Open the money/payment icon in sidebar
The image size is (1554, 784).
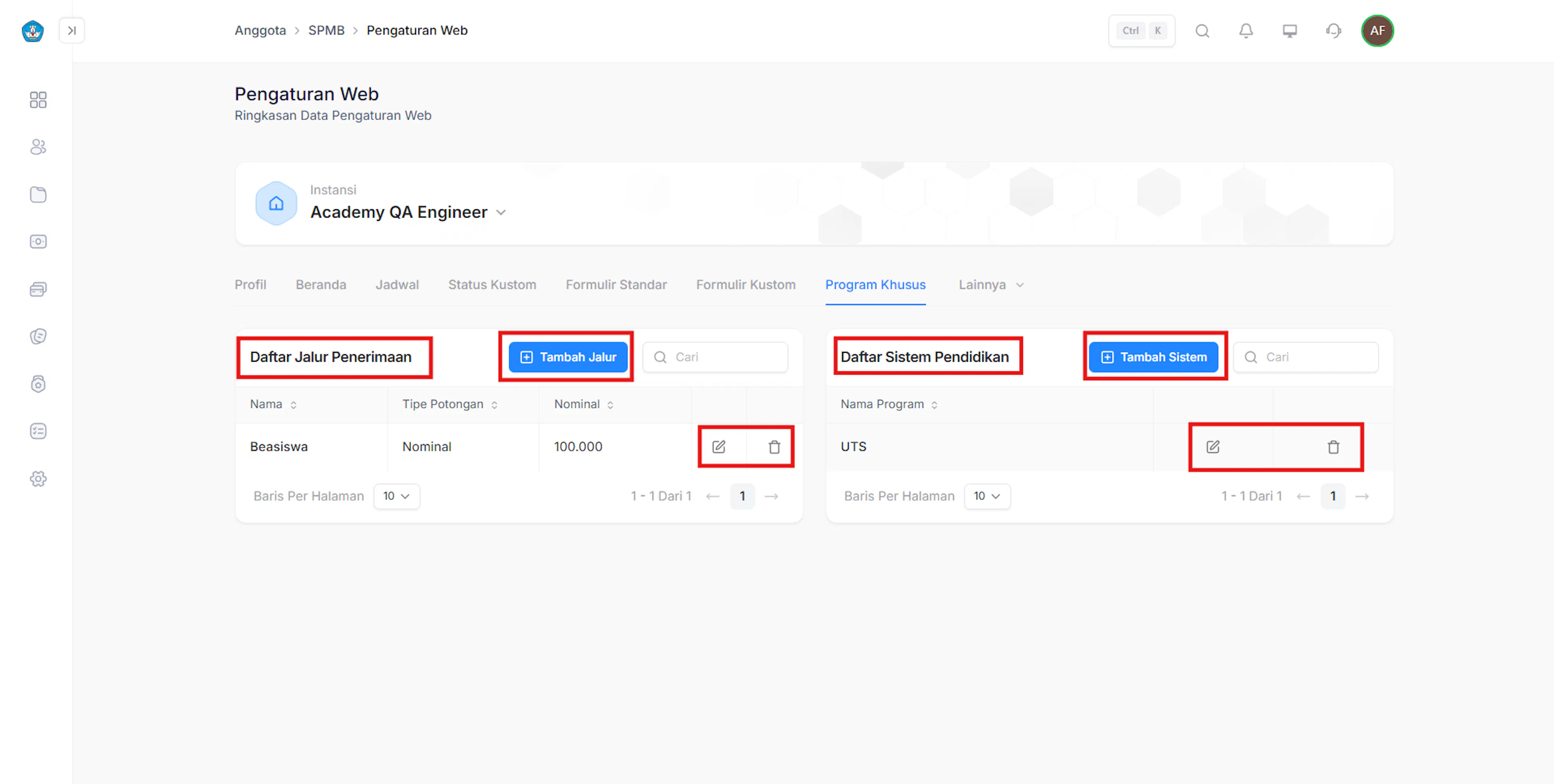pyautogui.click(x=38, y=242)
